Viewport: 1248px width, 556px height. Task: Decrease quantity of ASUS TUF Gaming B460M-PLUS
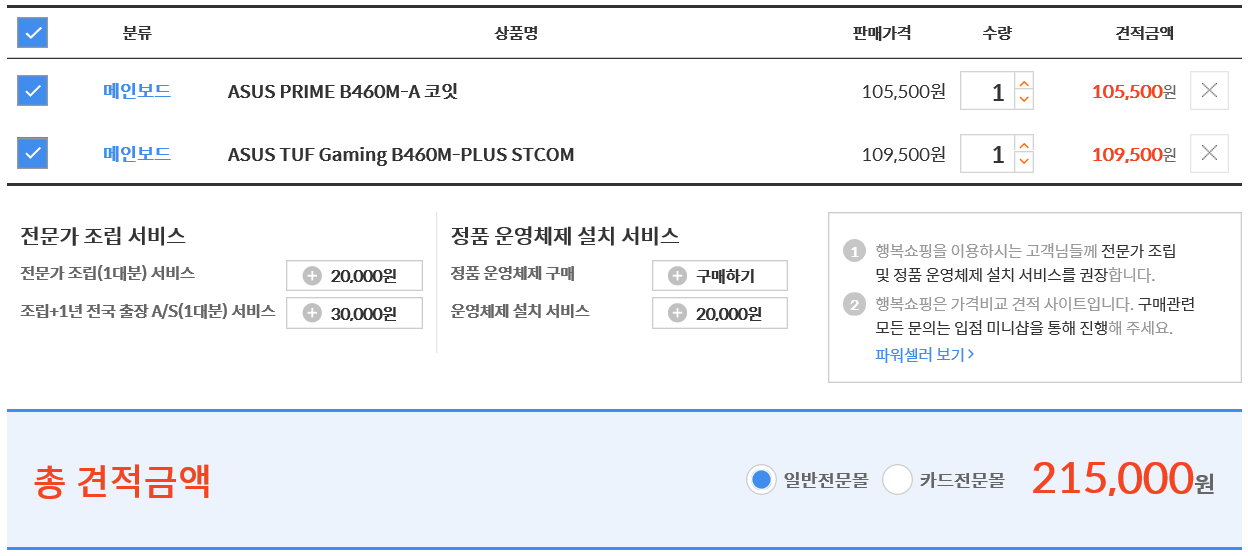pos(1023,162)
